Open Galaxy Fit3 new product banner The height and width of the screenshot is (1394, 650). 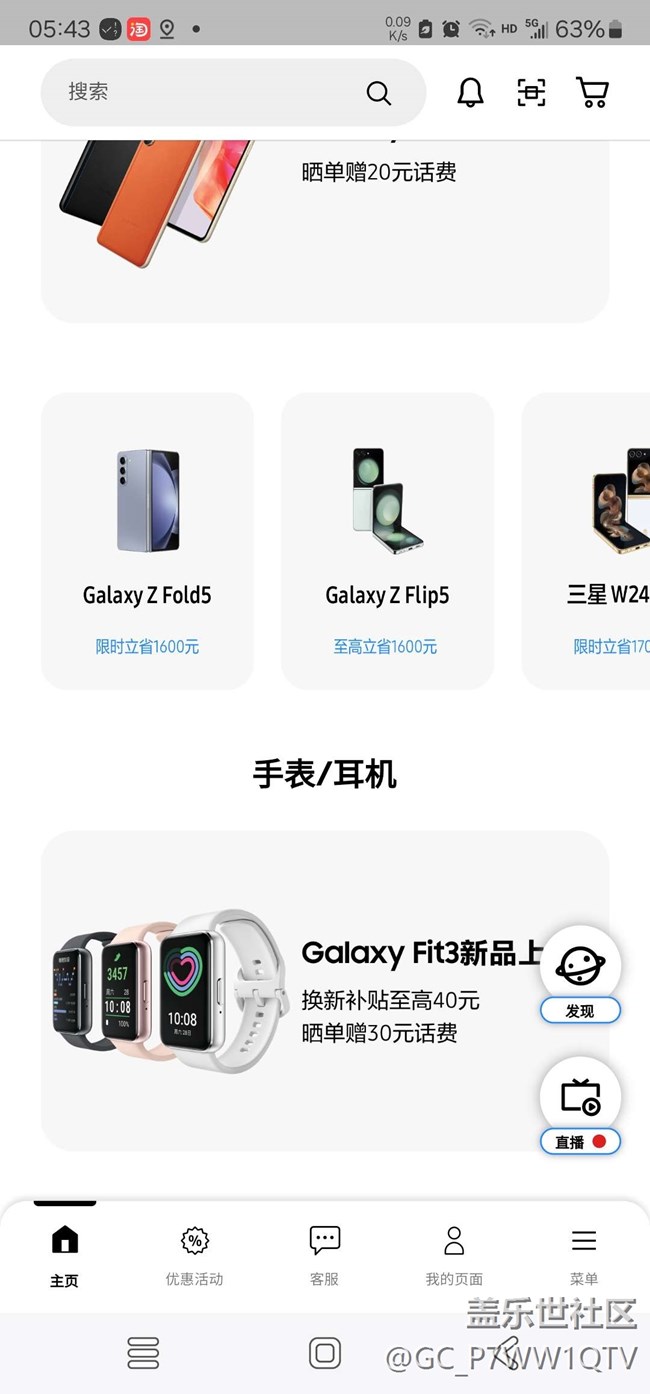coord(325,990)
